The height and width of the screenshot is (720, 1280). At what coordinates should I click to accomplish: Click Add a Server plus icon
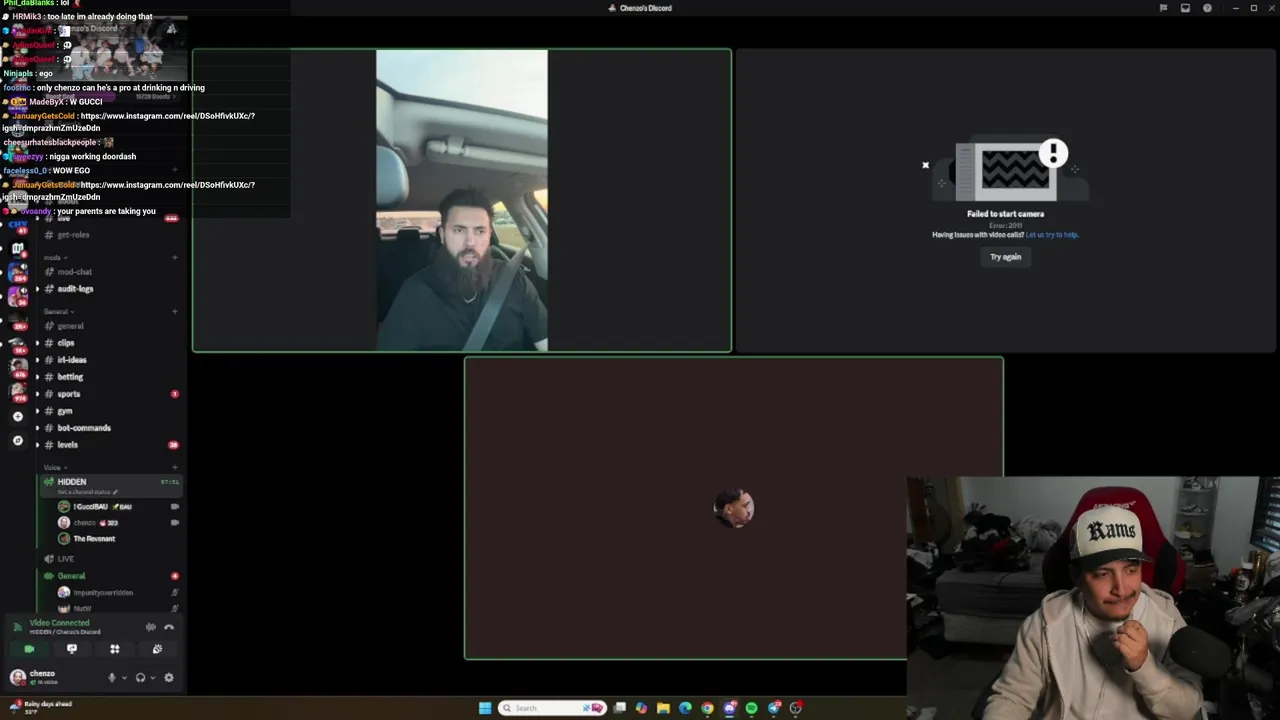pyautogui.click(x=17, y=416)
